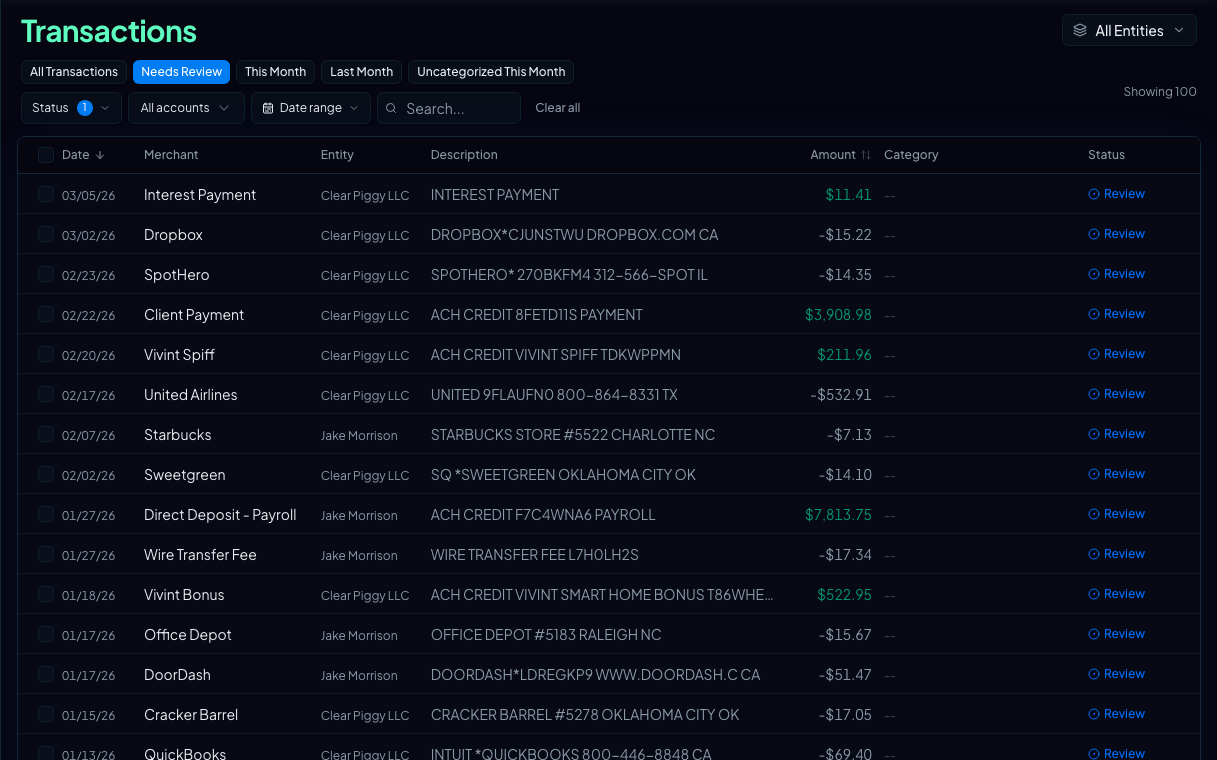Click the OFFICE DEPOT #5183 RALEIGH NC description
Screen dimensions: 1217x760
pyautogui.click(x=546, y=635)
